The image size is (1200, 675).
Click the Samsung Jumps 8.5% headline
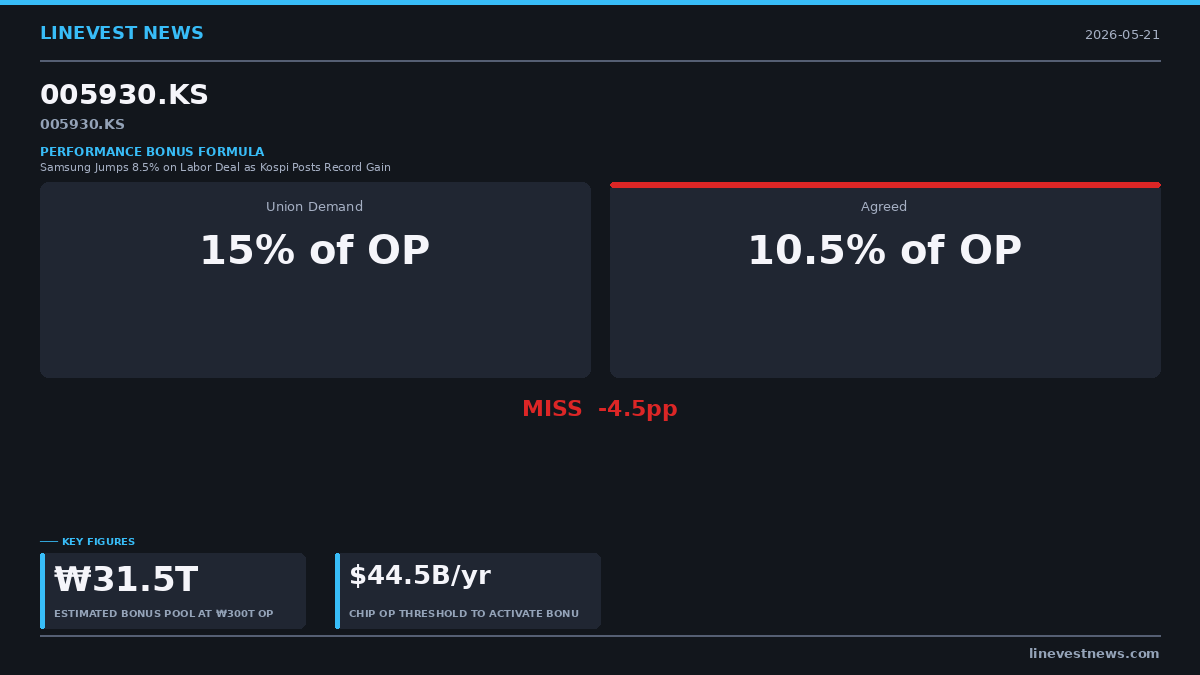[215, 168]
